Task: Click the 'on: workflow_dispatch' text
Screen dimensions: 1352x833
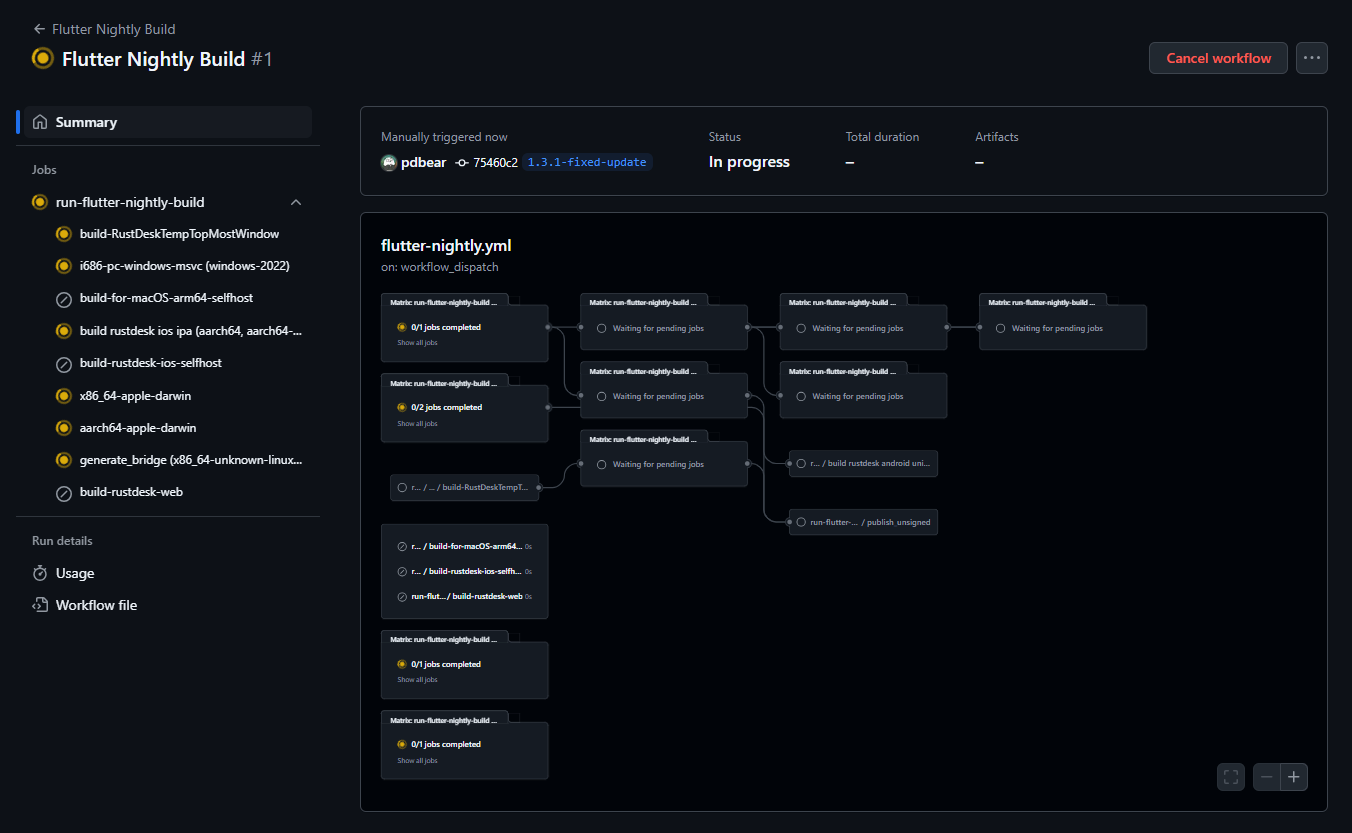Action: pyautogui.click(x=440, y=267)
